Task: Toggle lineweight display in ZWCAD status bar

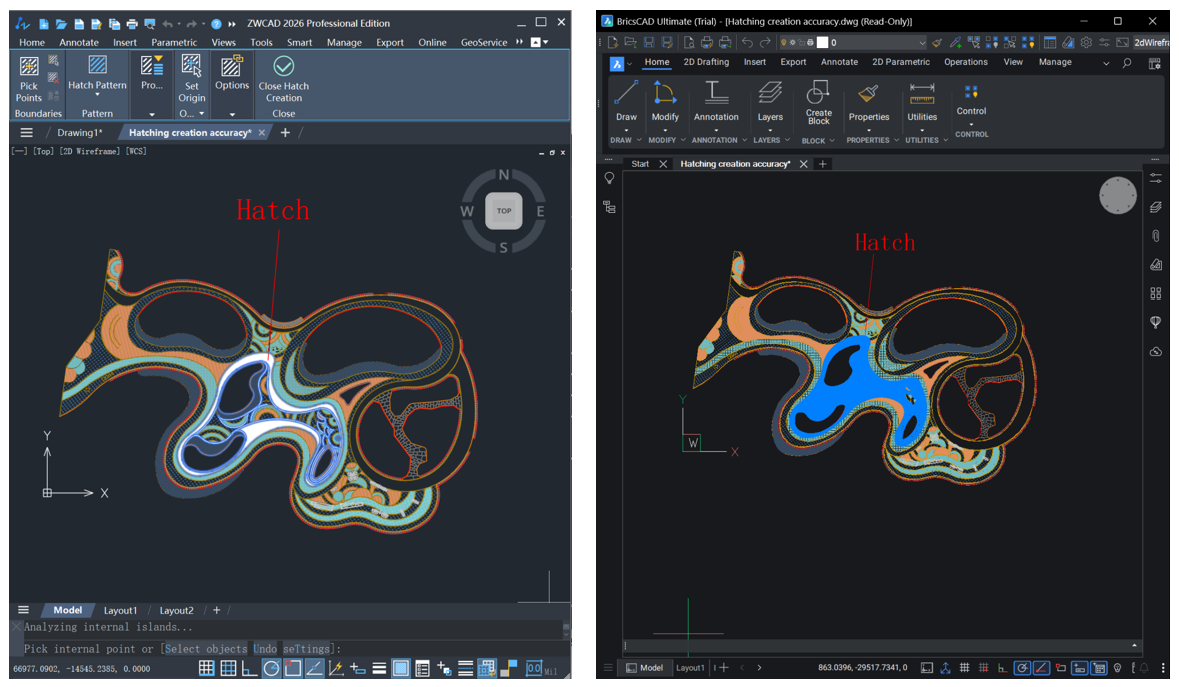Action: [379, 667]
